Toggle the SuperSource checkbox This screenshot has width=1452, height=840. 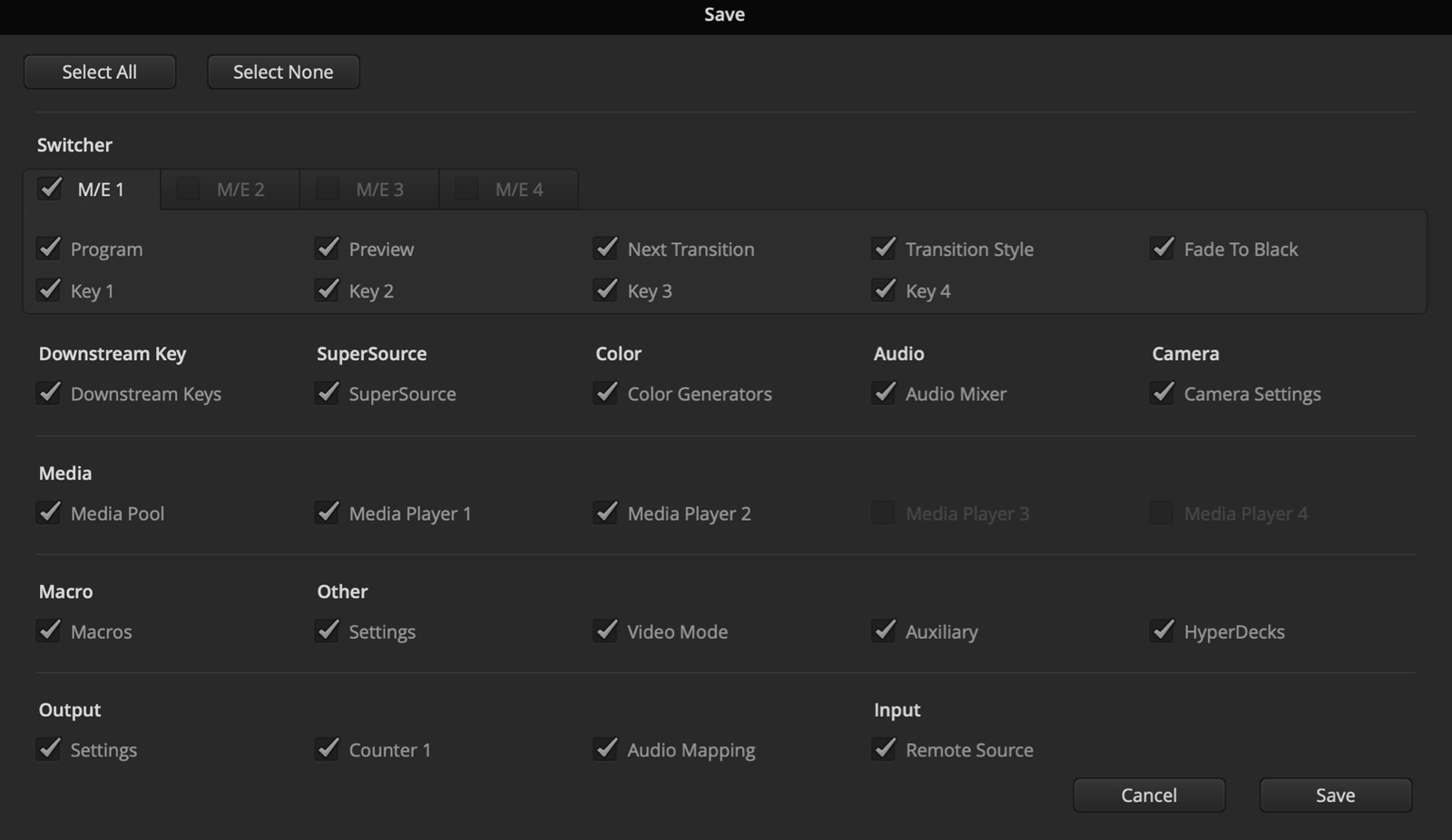(x=328, y=393)
